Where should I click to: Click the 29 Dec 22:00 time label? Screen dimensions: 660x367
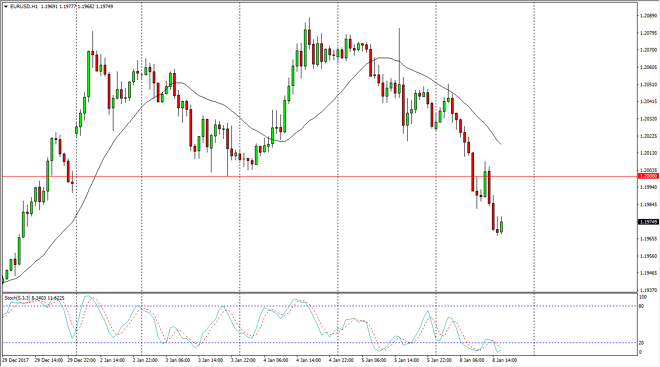click(82, 360)
